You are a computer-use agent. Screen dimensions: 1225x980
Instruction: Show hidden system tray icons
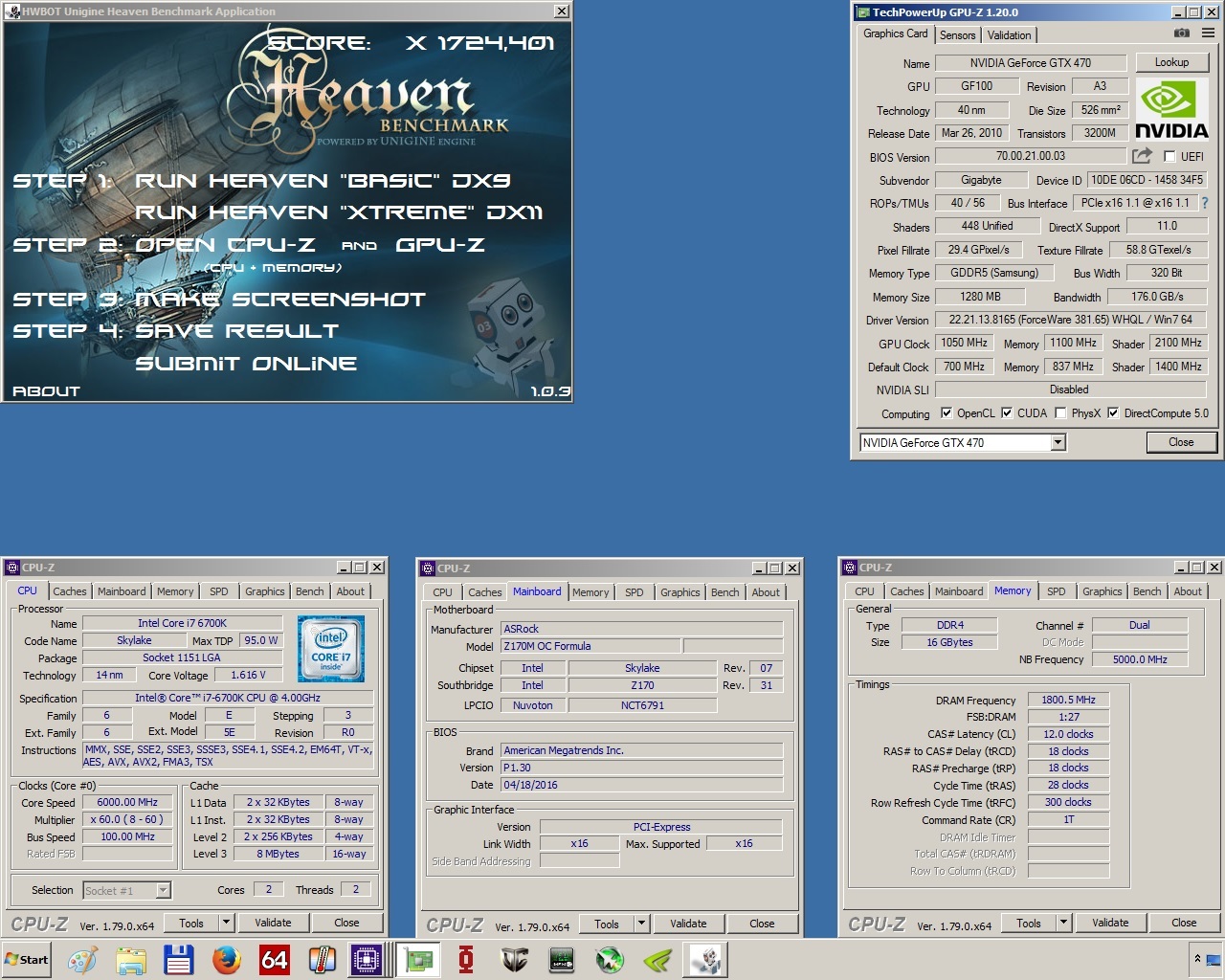click(1196, 958)
